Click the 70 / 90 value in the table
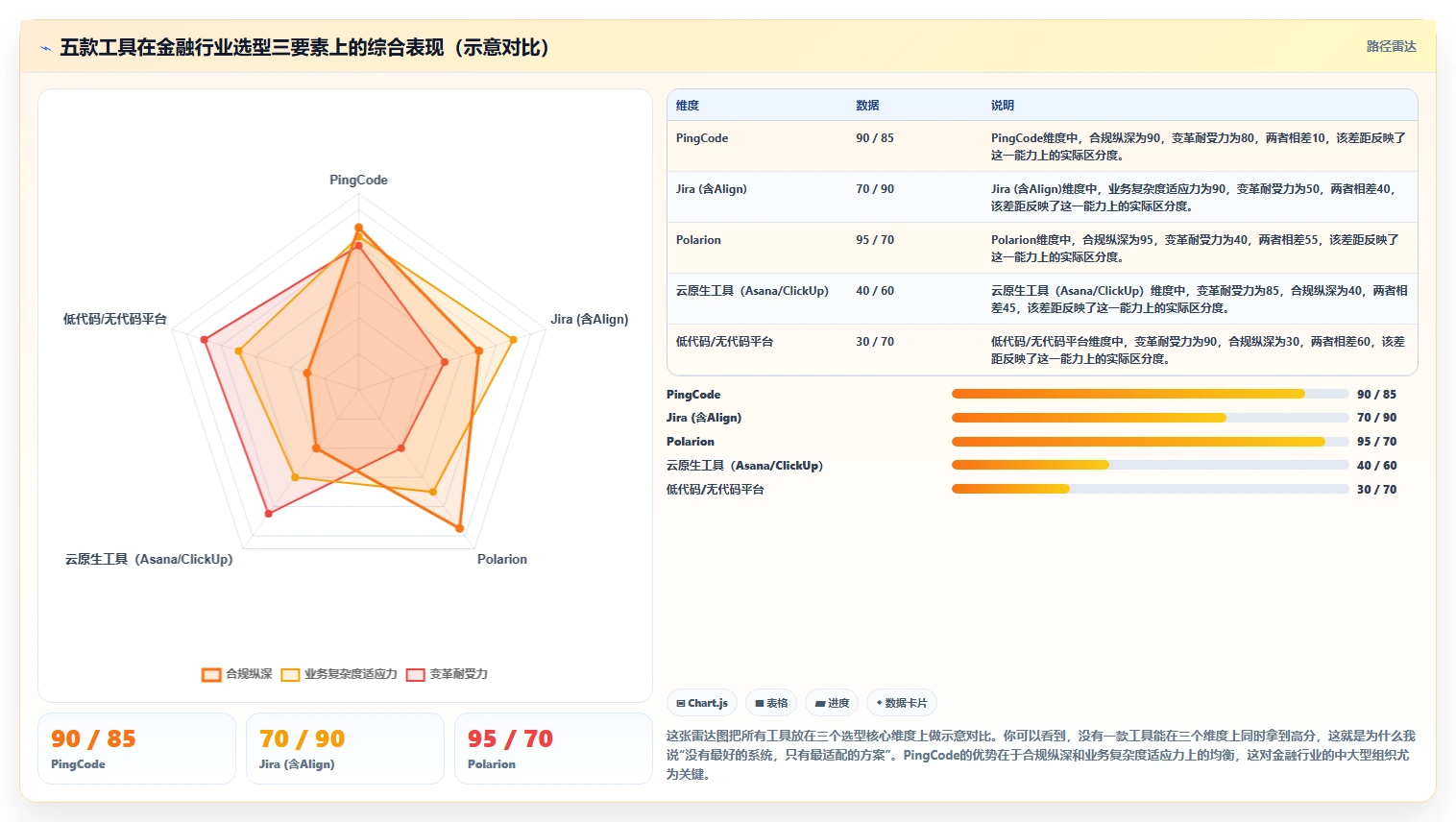 [875, 189]
